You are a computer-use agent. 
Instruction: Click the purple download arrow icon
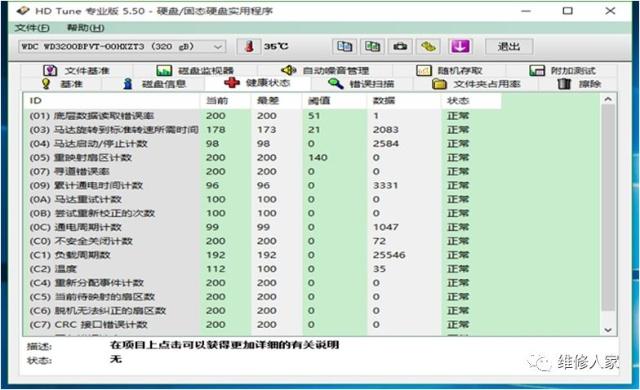tap(460, 47)
